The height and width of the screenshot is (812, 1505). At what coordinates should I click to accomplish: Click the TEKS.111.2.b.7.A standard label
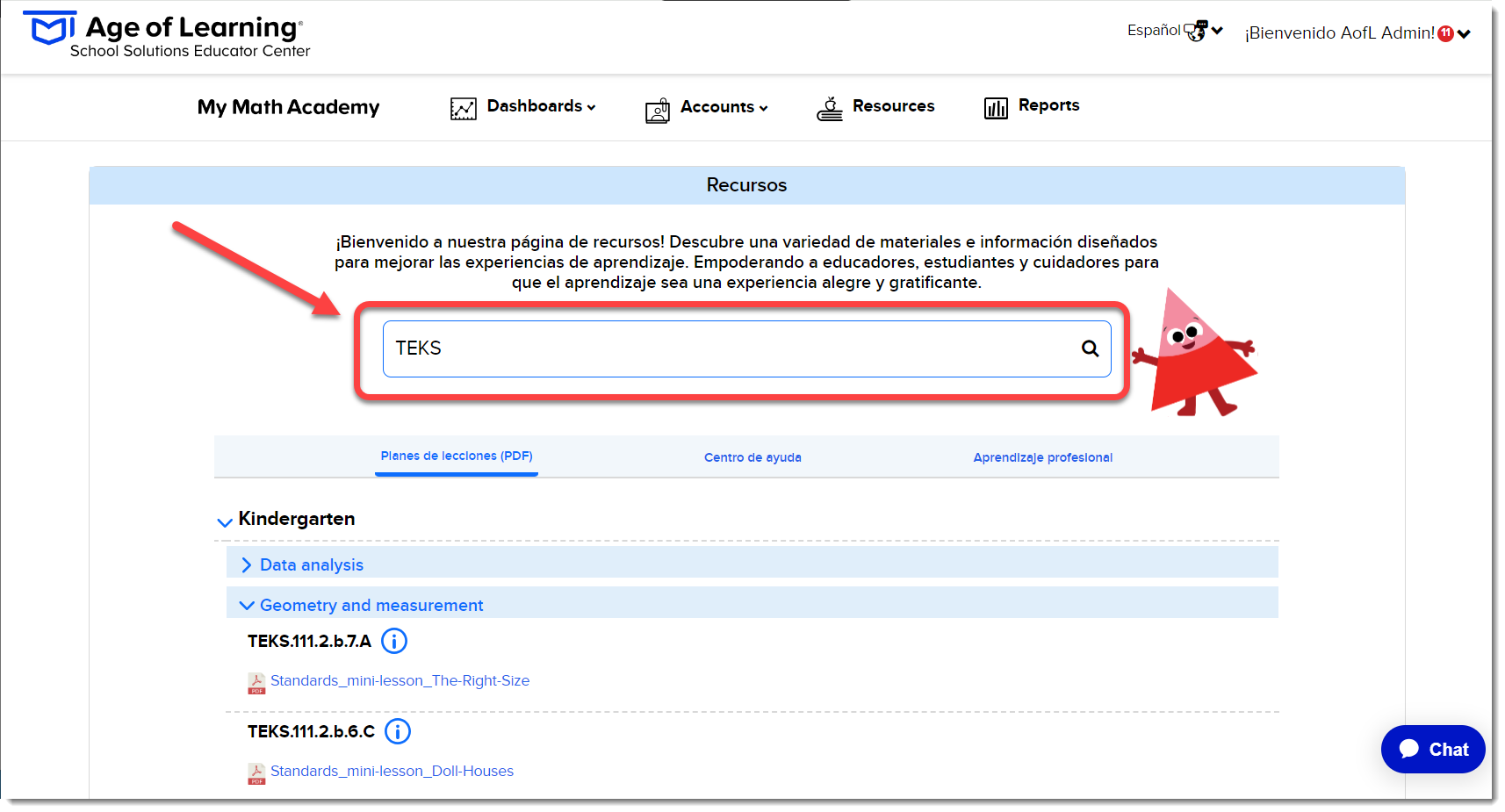click(x=309, y=642)
